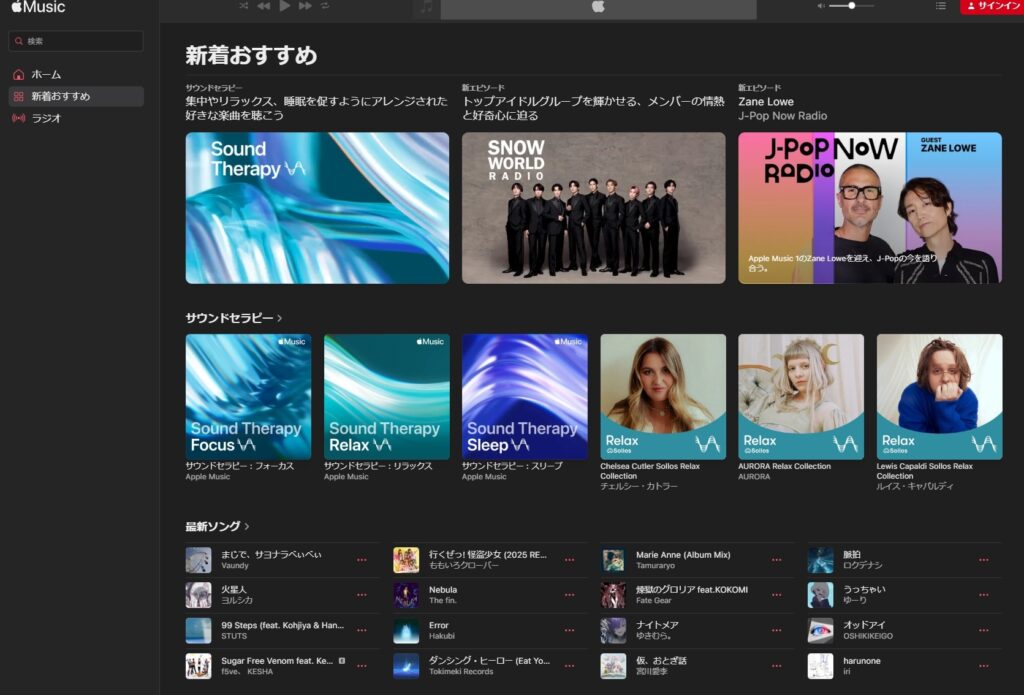Click the サウンドセラピー：フォーカス title link
Image resolution: width=1024 pixels, height=695 pixels.
pos(240,466)
